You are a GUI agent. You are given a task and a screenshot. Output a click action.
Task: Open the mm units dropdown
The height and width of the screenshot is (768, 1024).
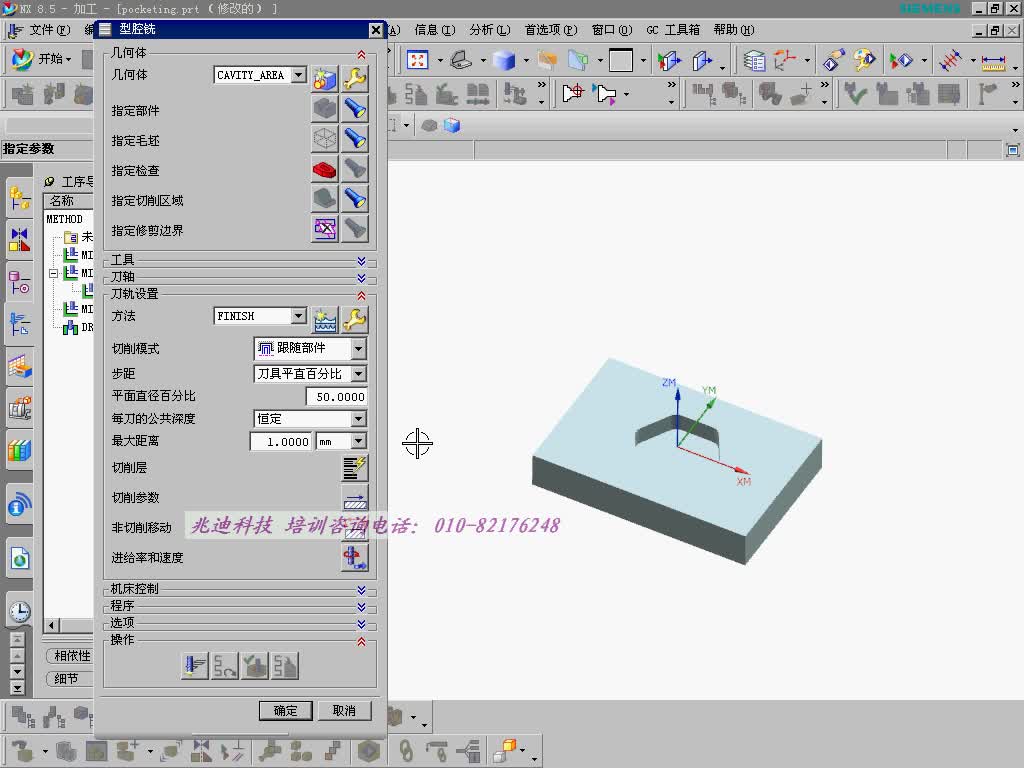[359, 441]
